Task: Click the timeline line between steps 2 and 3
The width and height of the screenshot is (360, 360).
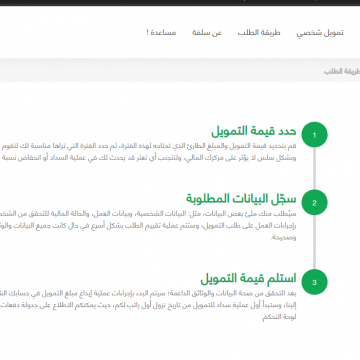Action: 314,242
